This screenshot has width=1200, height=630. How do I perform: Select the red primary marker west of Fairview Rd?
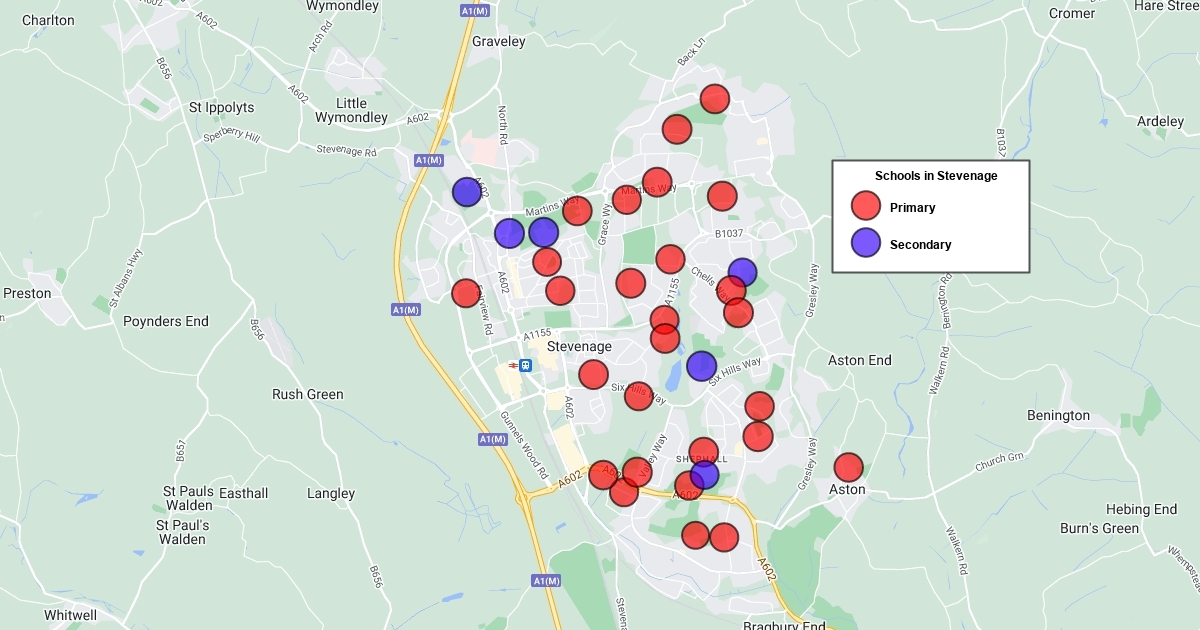pyautogui.click(x=465, y=293)
